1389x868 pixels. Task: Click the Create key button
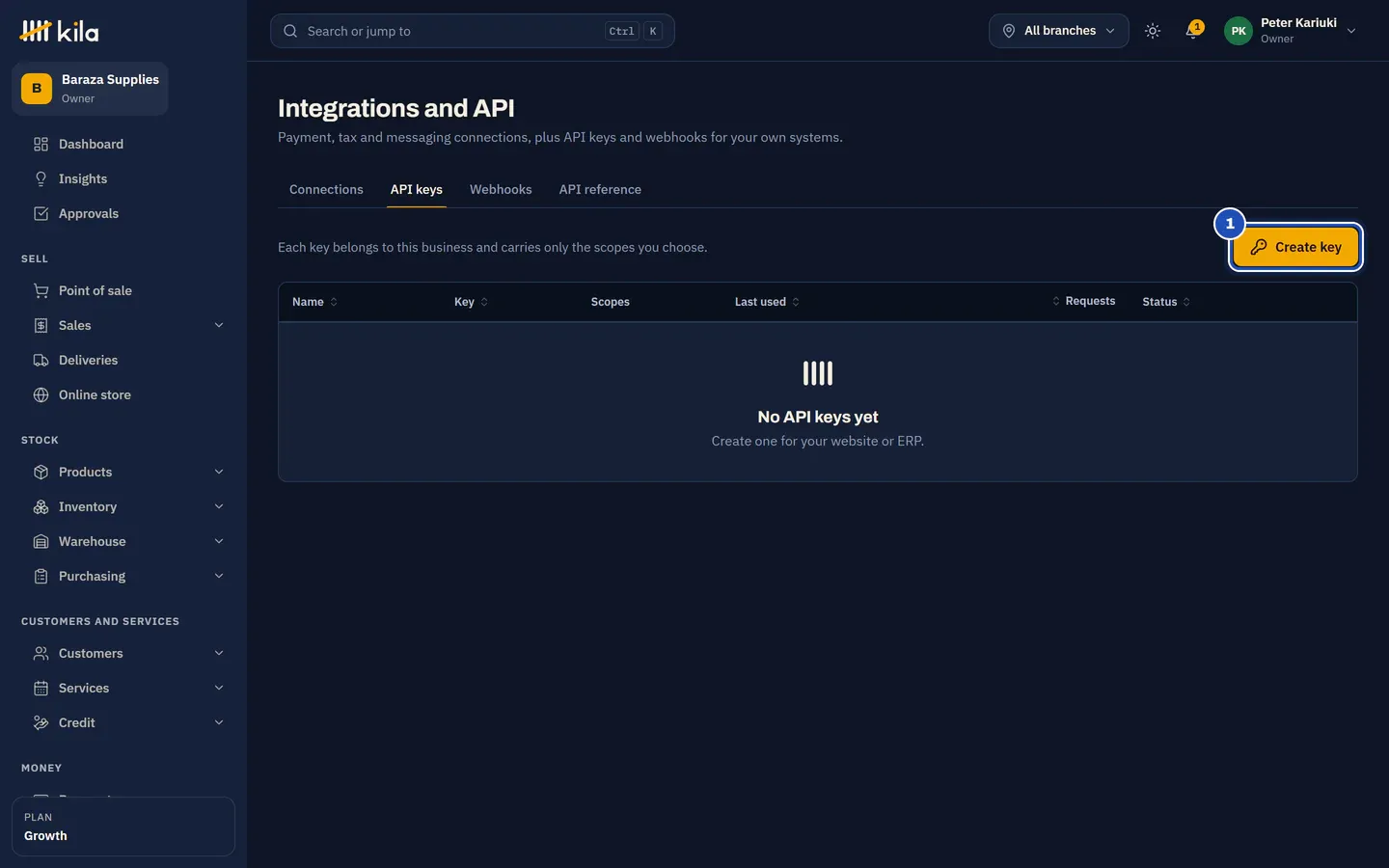pyautogui.click(x=1295, y=247)
